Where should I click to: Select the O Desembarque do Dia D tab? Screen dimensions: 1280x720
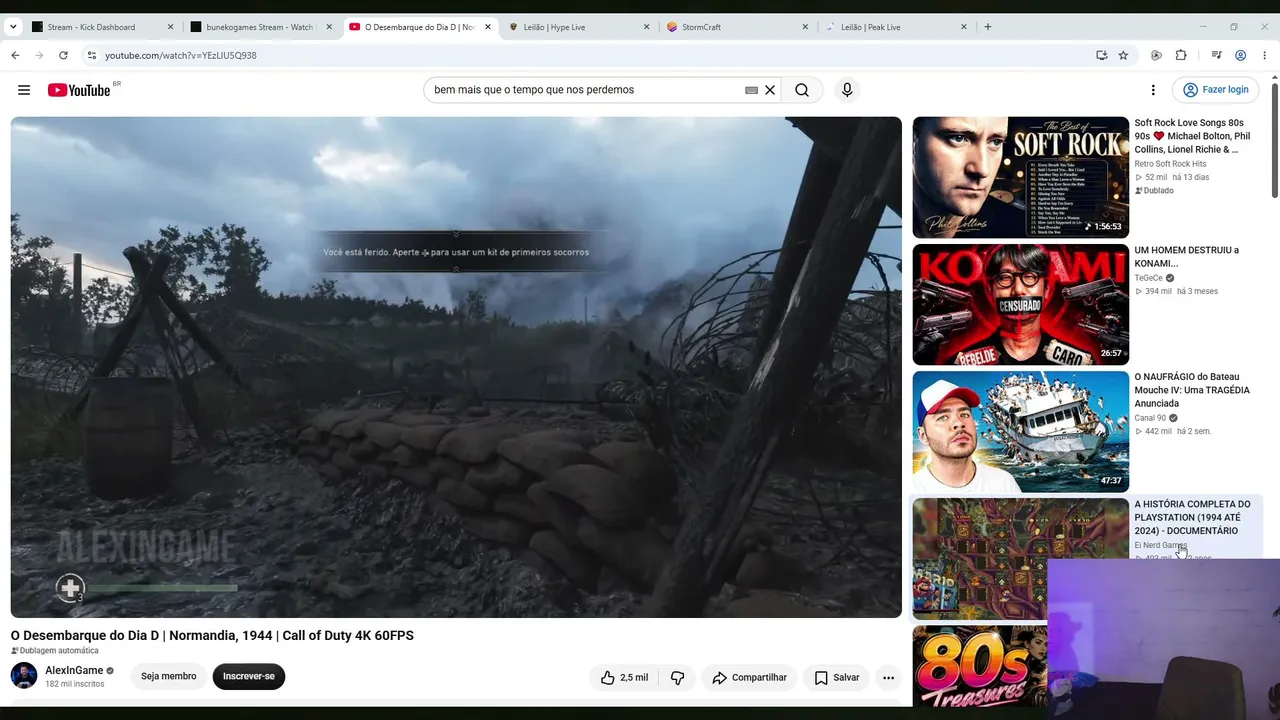(419, 27)
